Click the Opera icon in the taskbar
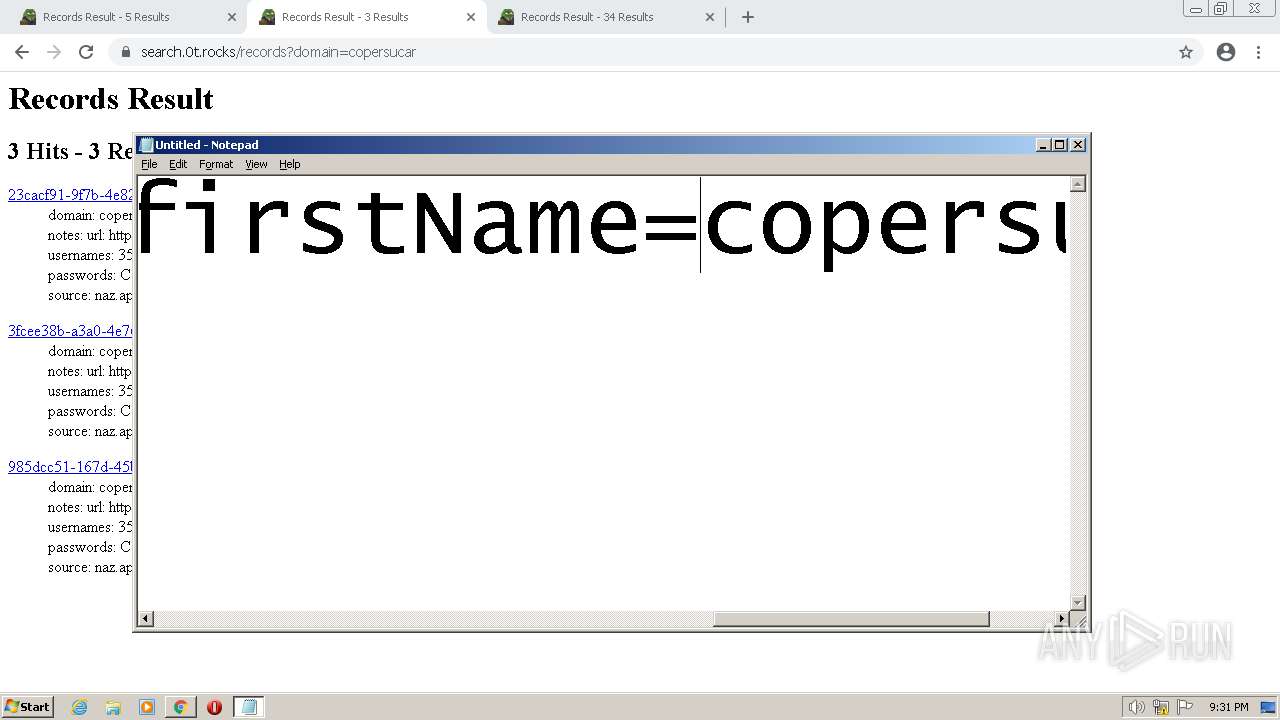The height and width of the screenshot is (720, 1280). point(214,707)
